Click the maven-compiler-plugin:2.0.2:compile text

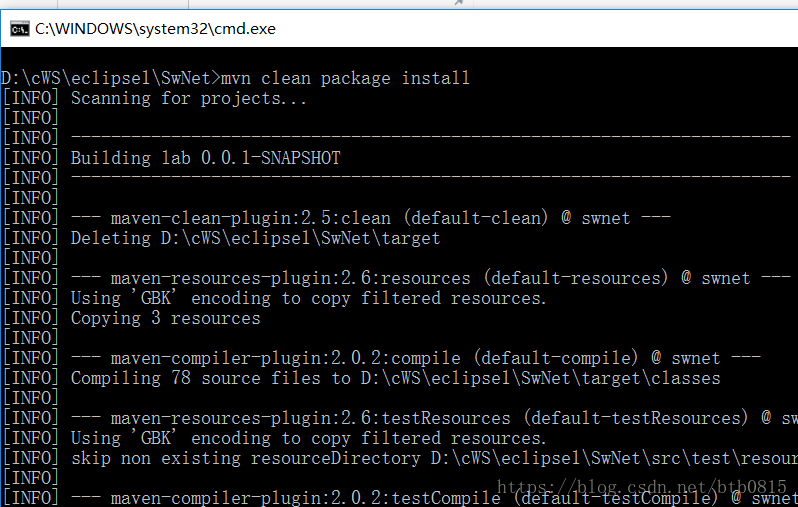click(286, 358)
